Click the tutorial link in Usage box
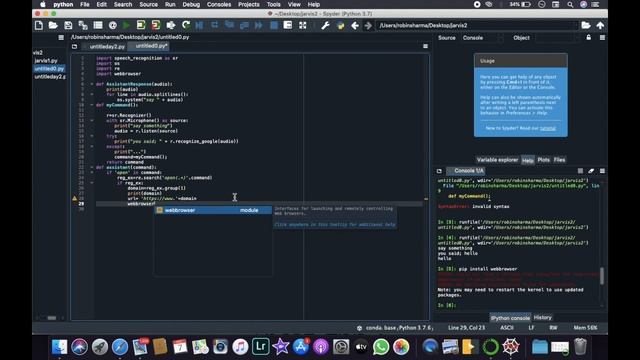This screenshot has height=360, width=640. tap(548, 128)
